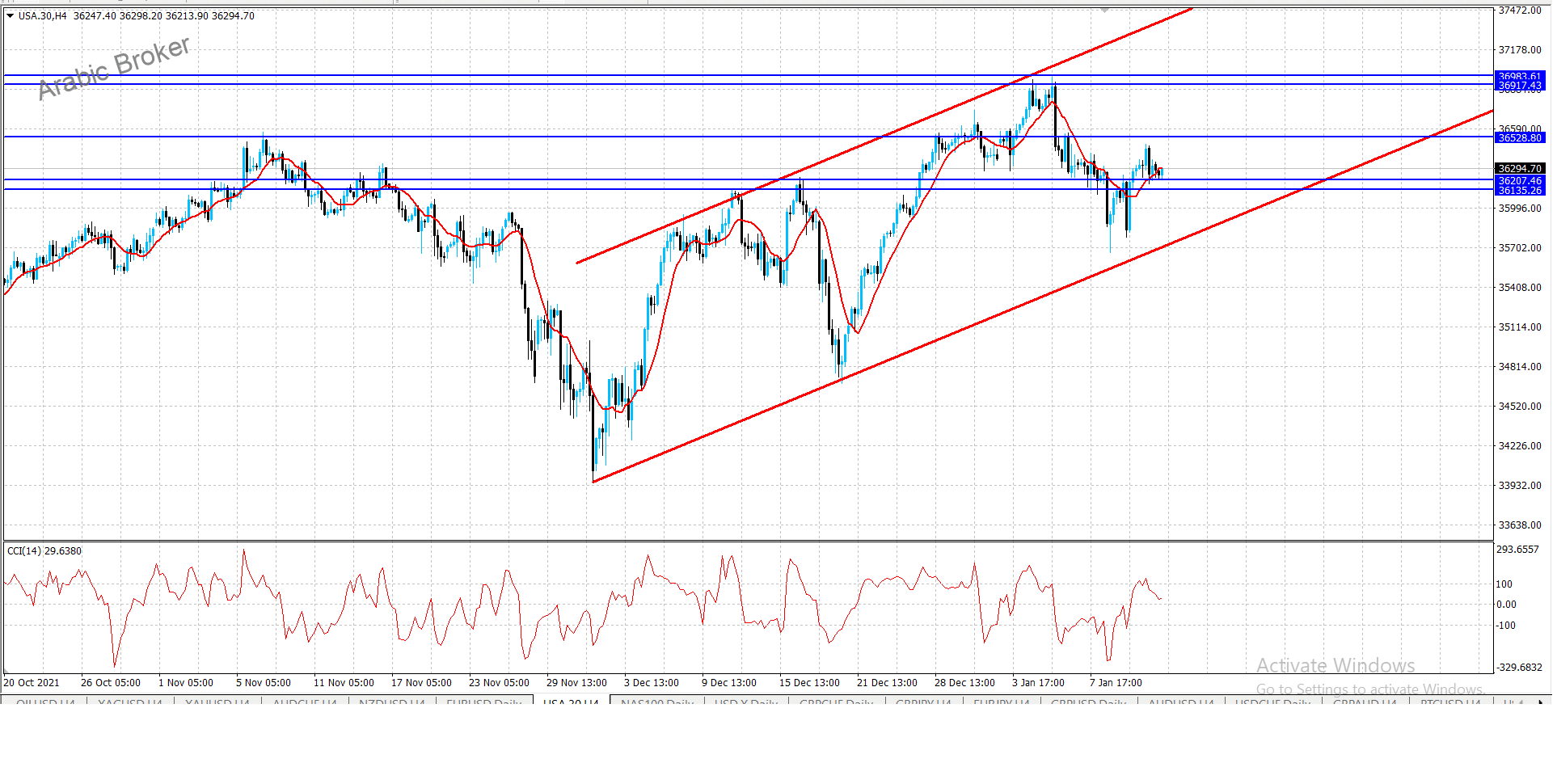Select the XAUUSD H4 chart tab
1557x784 pixels.
(217, 702)
